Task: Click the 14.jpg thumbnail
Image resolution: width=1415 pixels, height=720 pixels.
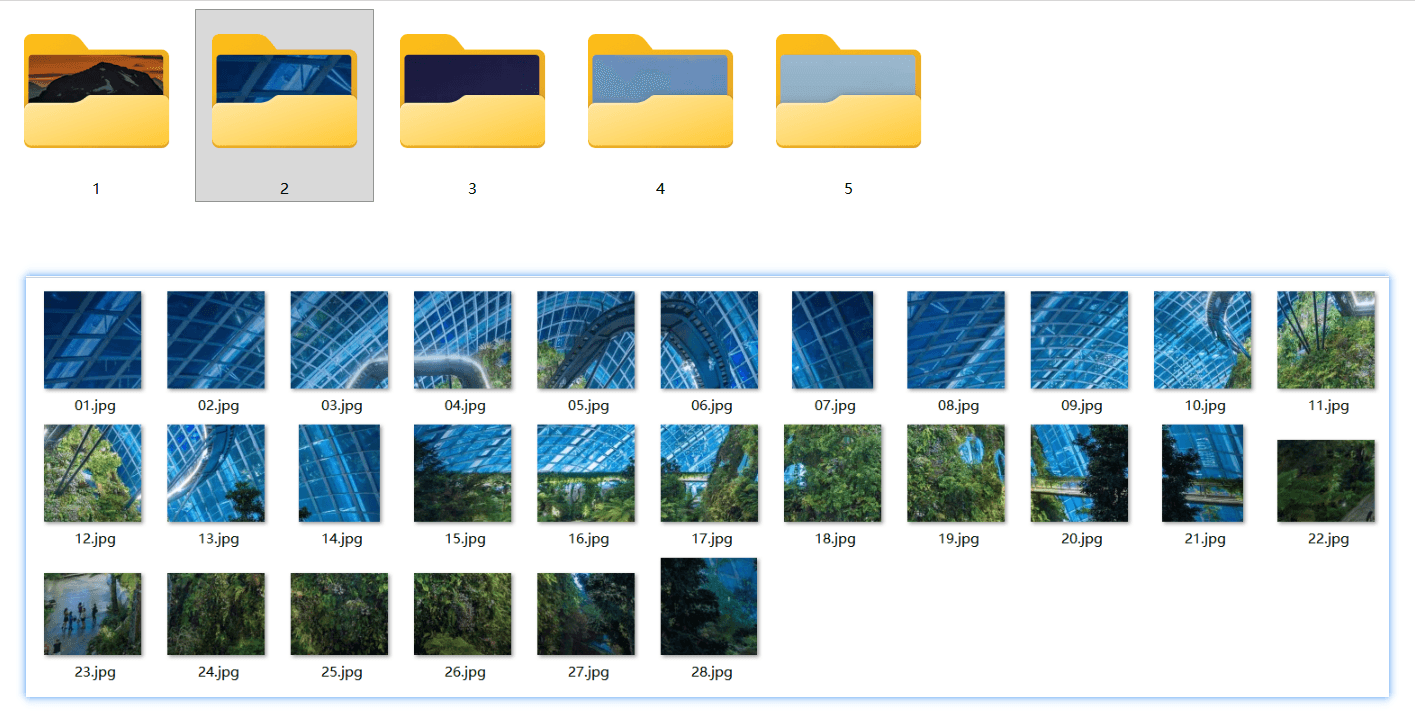Action: pyautogui.click(x=339, y=473)
